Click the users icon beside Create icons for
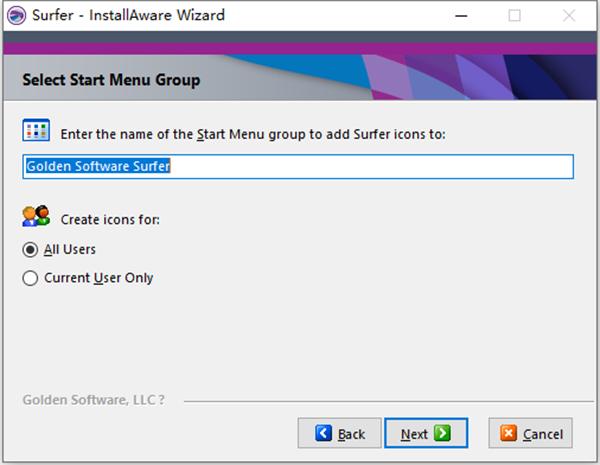This screenshot has height=465, width=600. pos(36,216)
